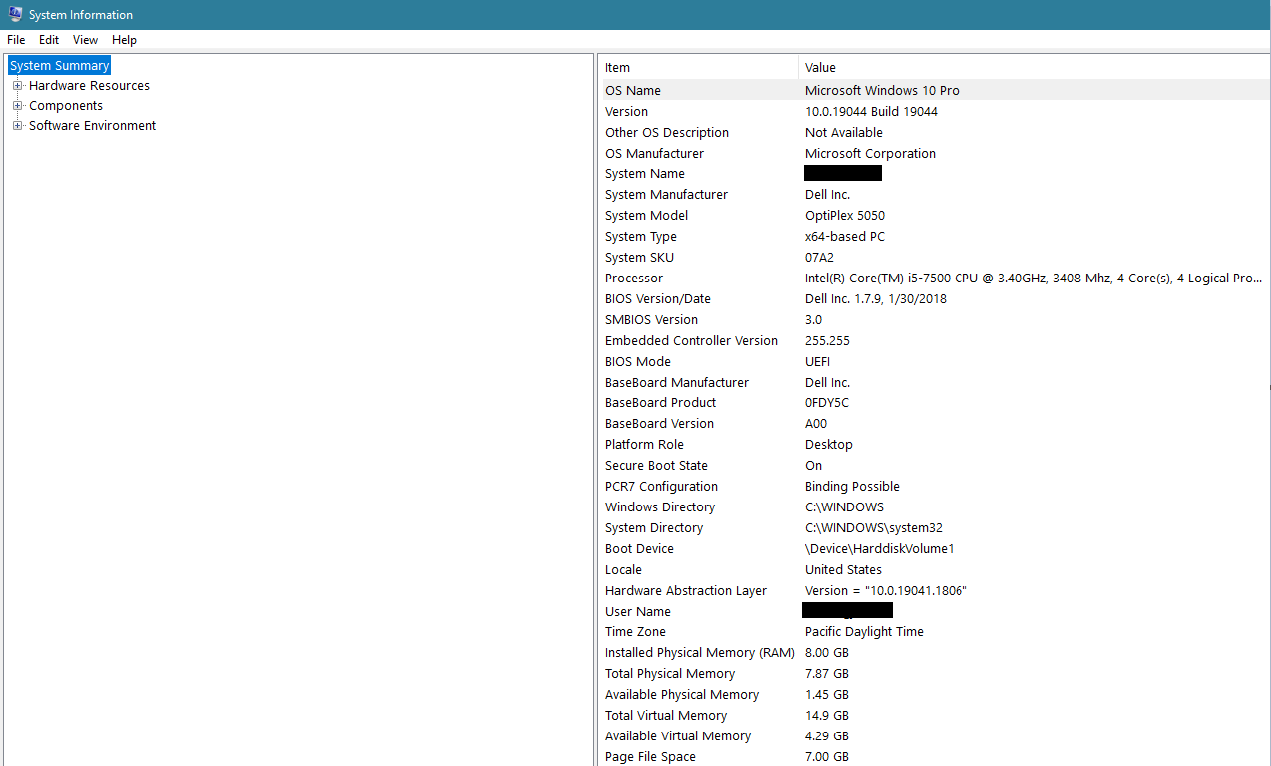Open the View menu
Image resolution: width=1271 pixels, height=766 pixels.
pos(86,40)
